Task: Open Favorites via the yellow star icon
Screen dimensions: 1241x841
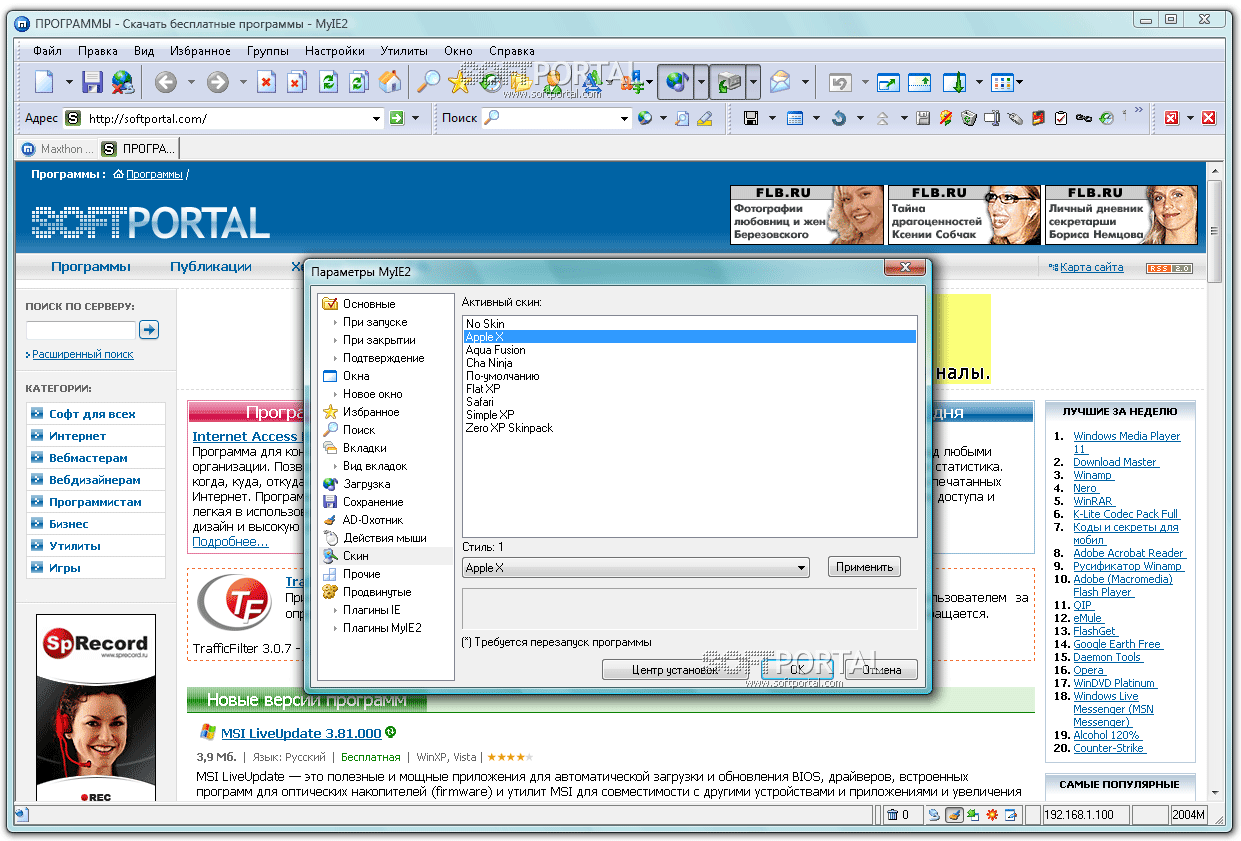Action: tap(459, 82)
